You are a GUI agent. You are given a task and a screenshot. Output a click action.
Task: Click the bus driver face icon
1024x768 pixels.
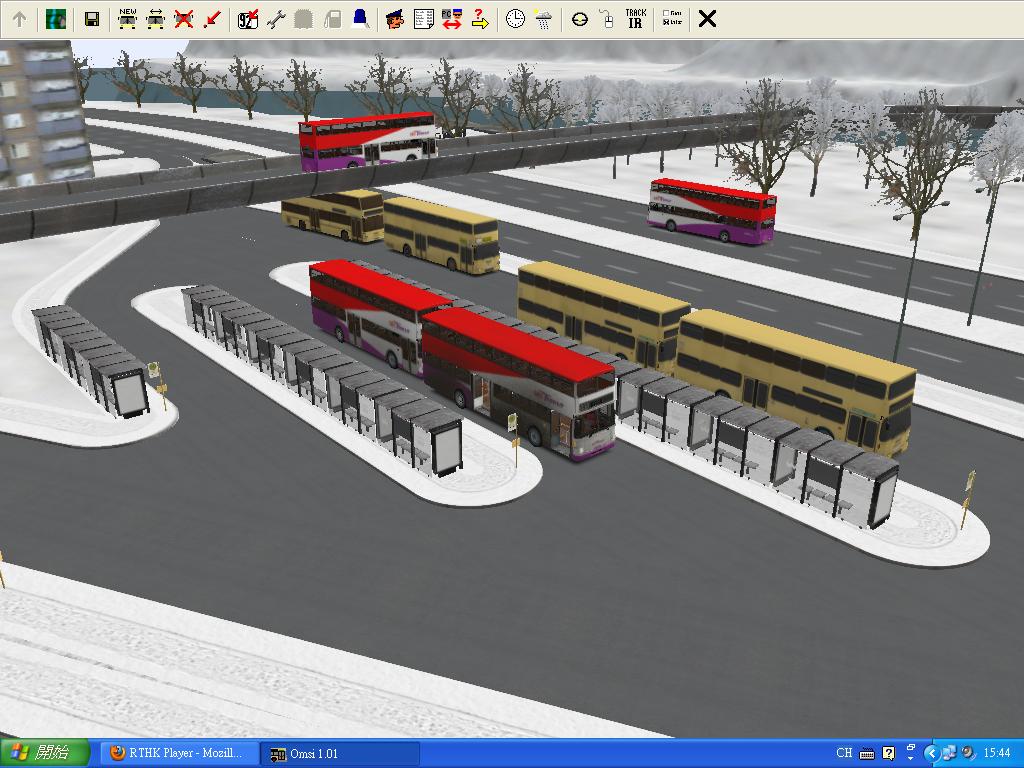coord(395,19)
